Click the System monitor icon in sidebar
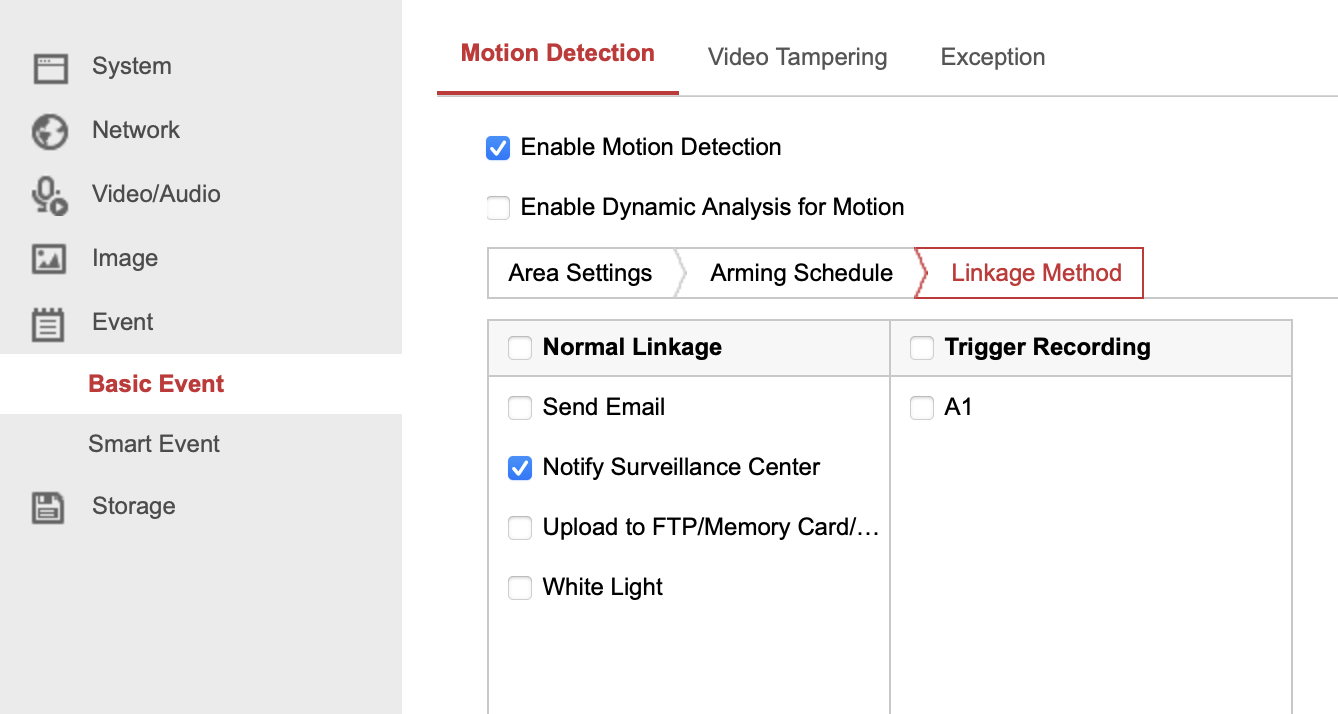The width and height of the screenshot is (1338, 714). pyautogui.click(x=50, y=68)
